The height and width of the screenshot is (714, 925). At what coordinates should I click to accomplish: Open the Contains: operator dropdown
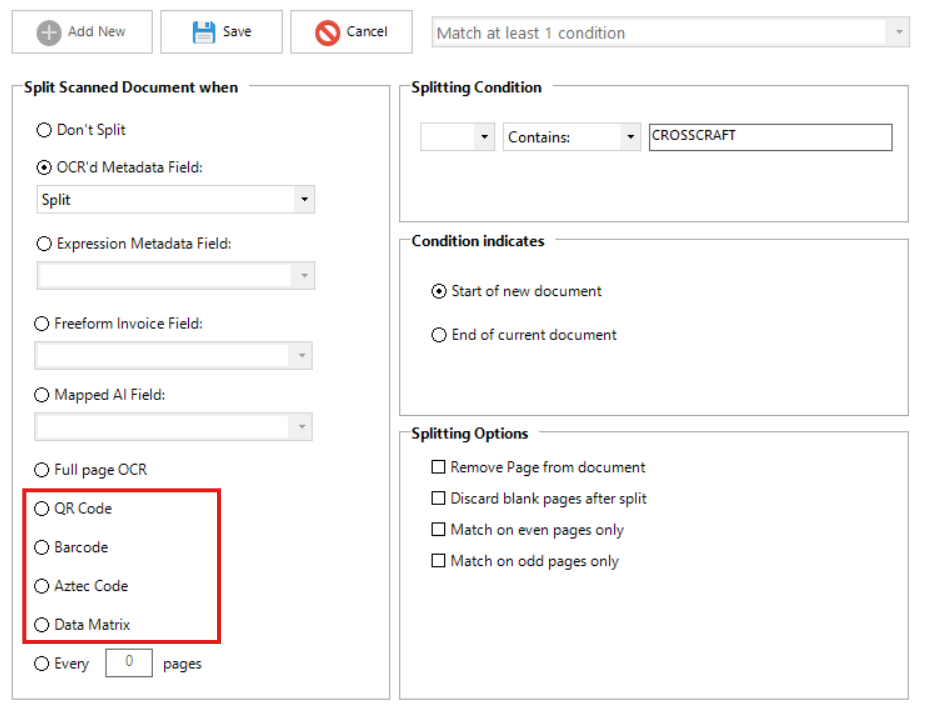point(629,138)
